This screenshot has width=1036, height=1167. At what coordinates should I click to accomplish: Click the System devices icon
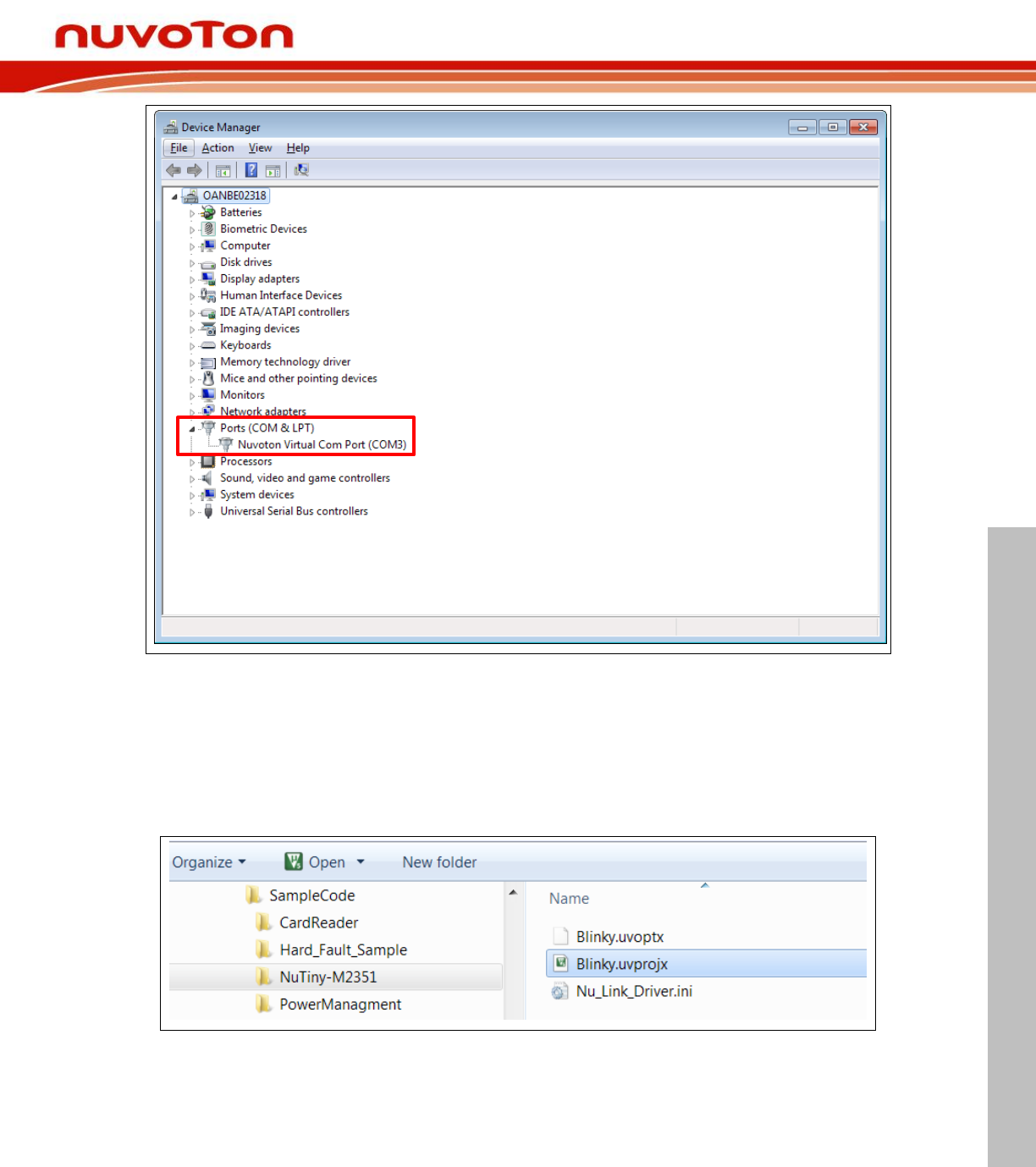[208, 494]
